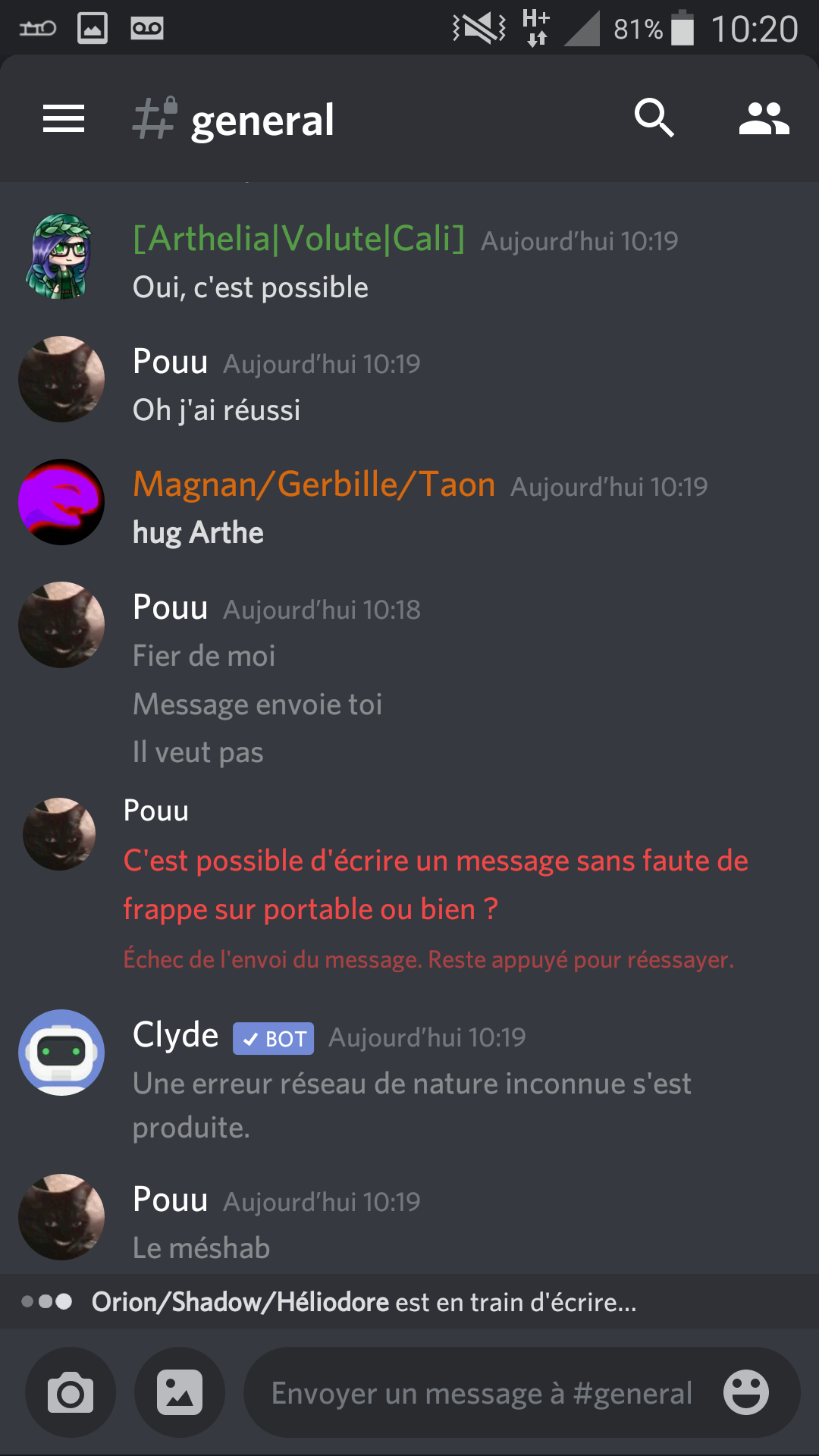Open the members list icon
Viewport: 819px width, 1456px height.
[x=764, y=119]
